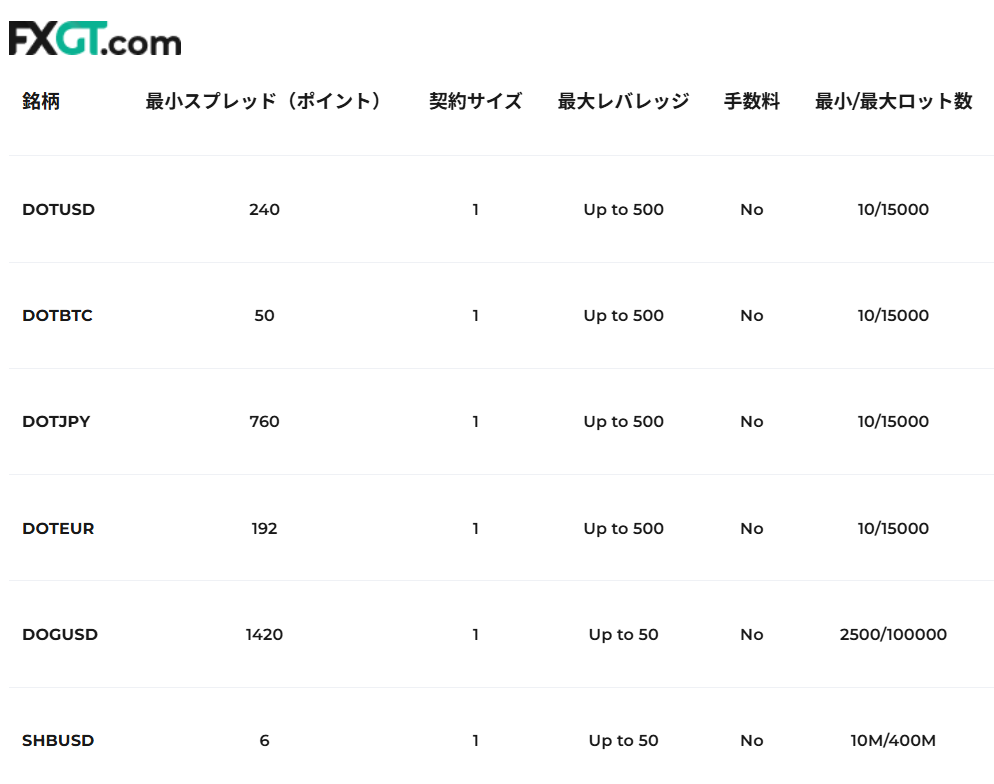
Task: Click the DOTEUR spread value 192
Action: pyautogui.click(x=264, y=529)
